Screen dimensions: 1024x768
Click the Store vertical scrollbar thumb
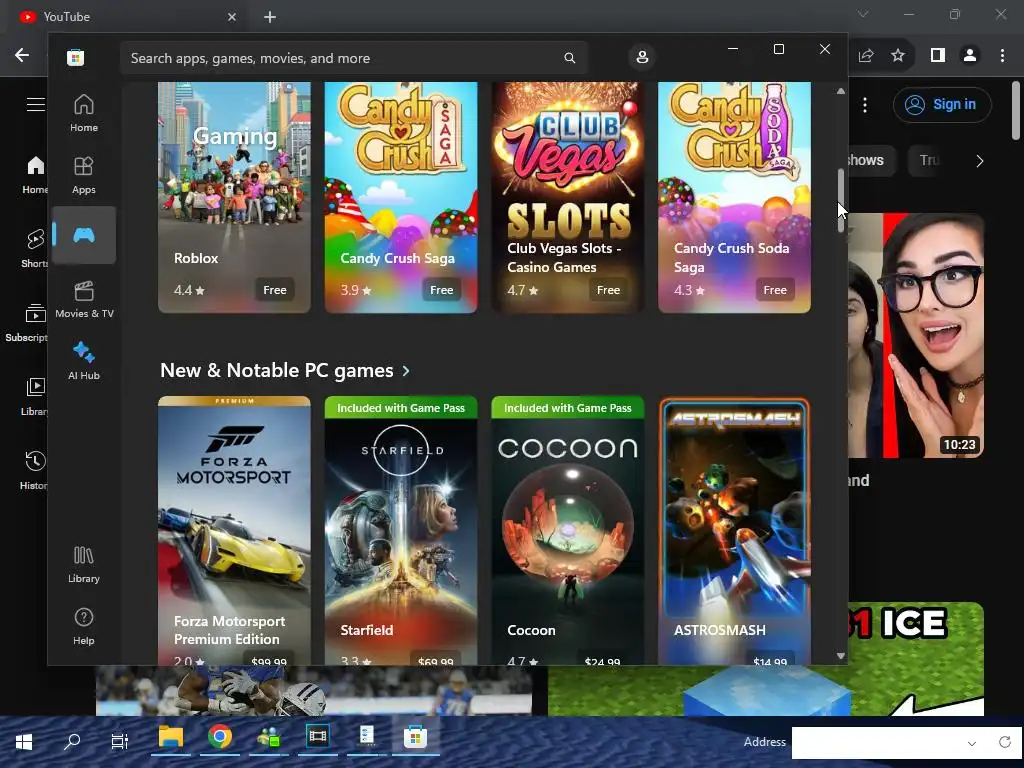(x=840, y=200)
